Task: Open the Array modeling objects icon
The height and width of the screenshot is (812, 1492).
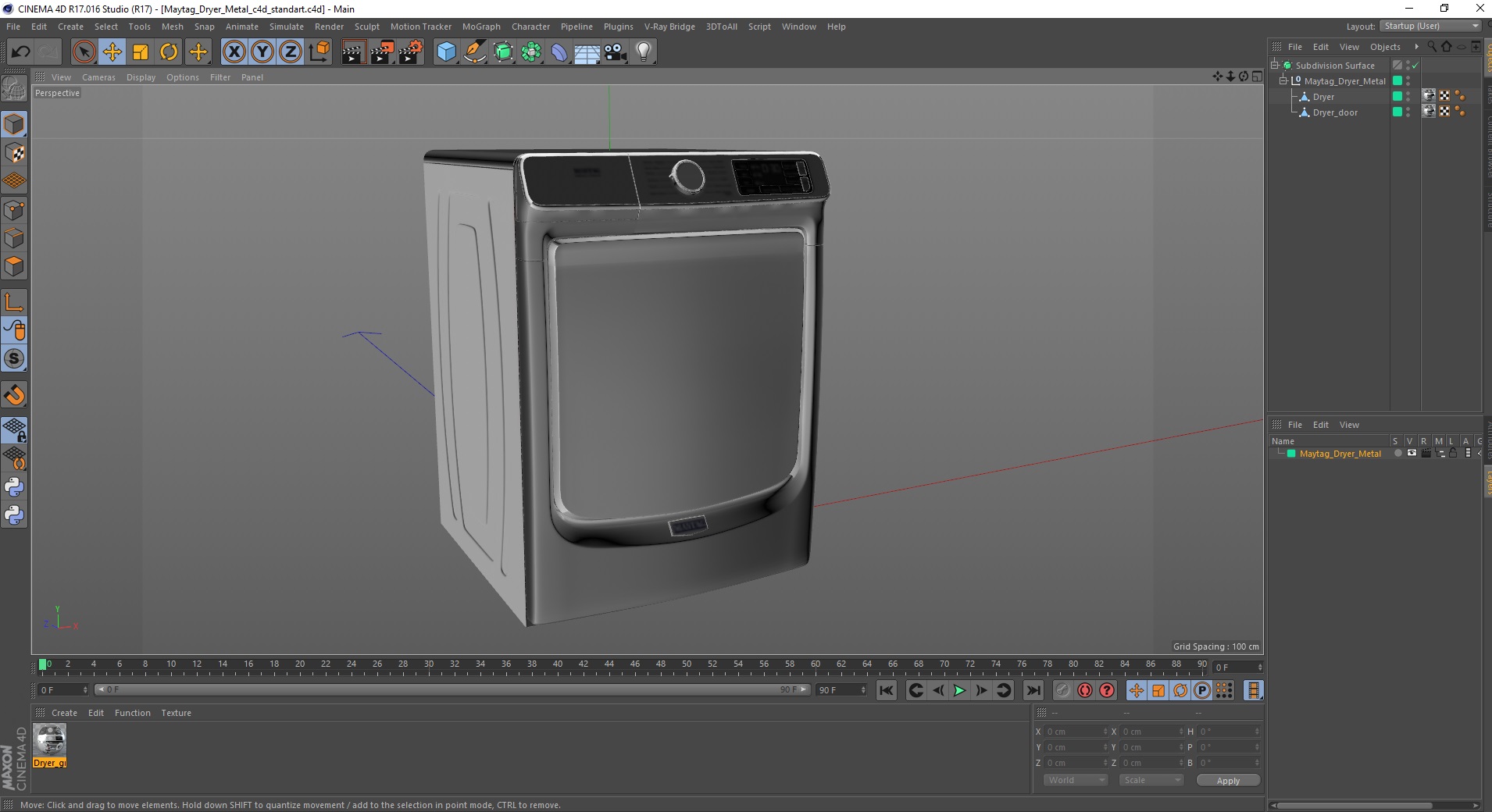Action: point(531,52)
